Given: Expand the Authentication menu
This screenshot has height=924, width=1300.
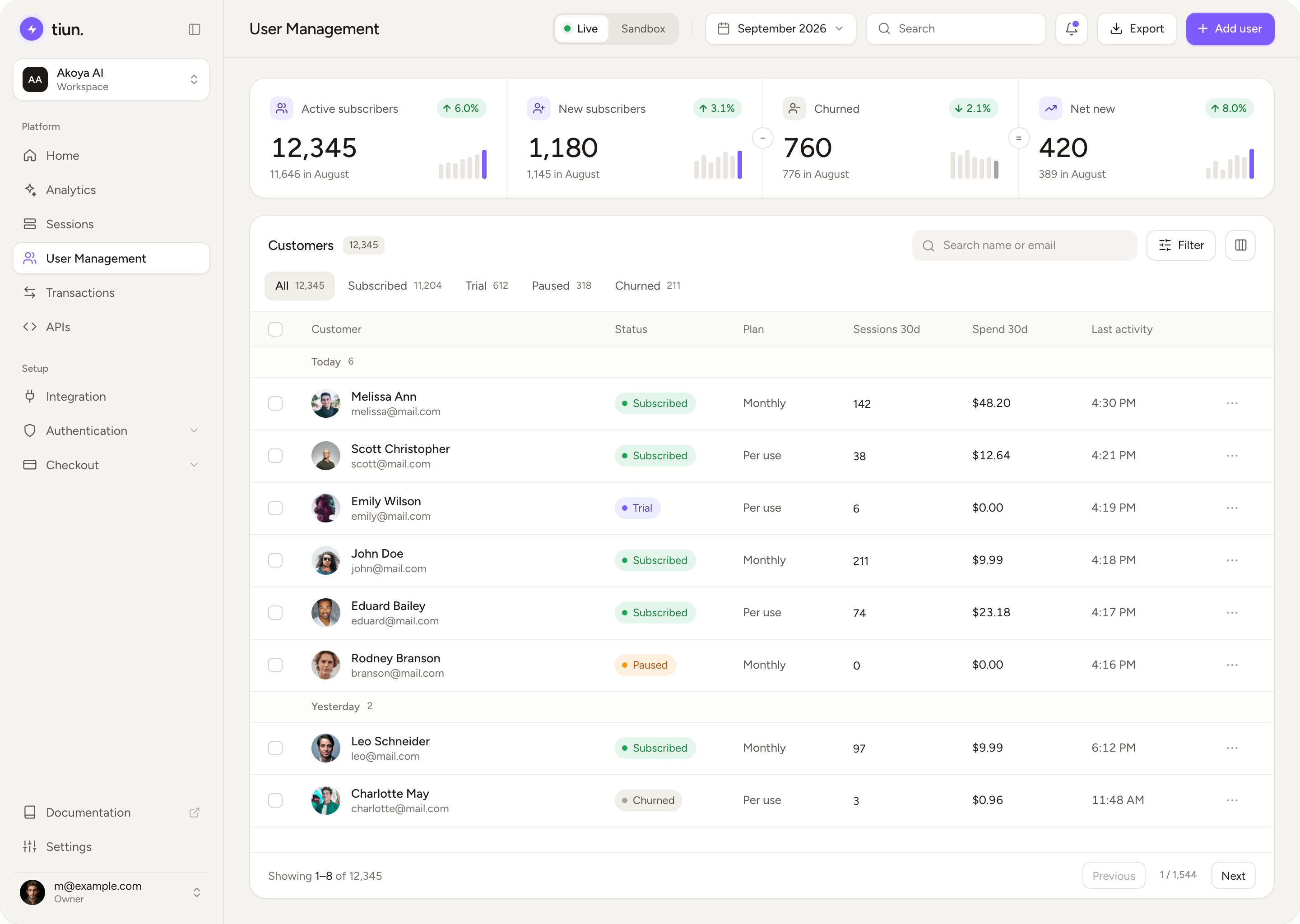Looking at the screenshot, I should pos(111,431).
